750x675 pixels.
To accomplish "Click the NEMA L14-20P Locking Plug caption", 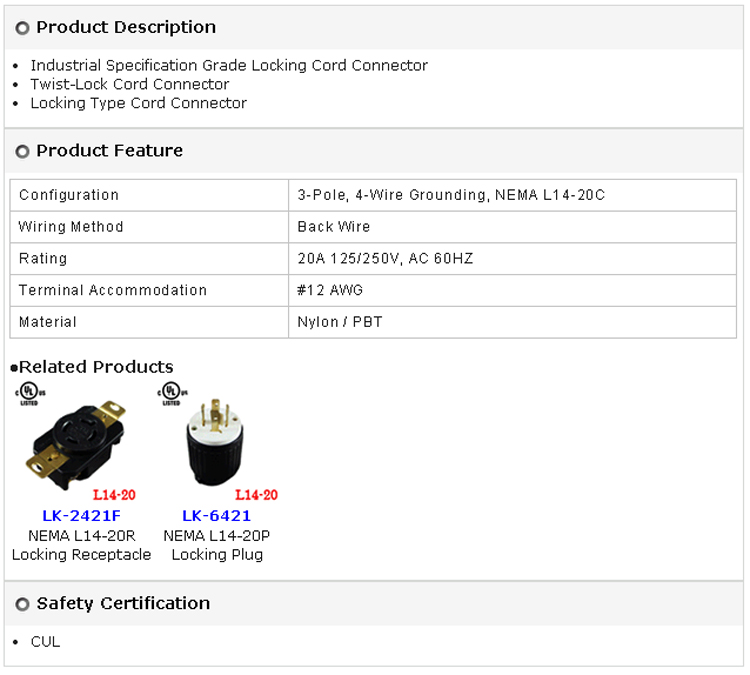I will coord(217,545).
